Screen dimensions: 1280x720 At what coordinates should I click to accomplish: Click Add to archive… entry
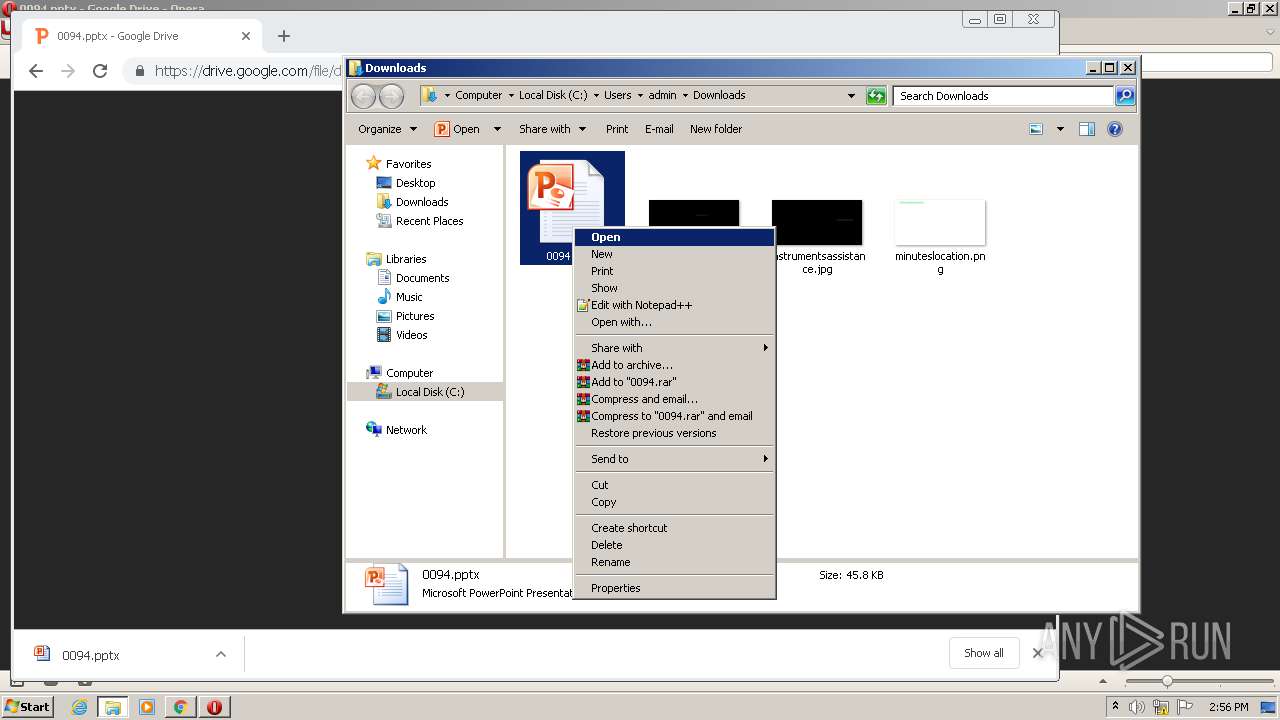[674, 365]
